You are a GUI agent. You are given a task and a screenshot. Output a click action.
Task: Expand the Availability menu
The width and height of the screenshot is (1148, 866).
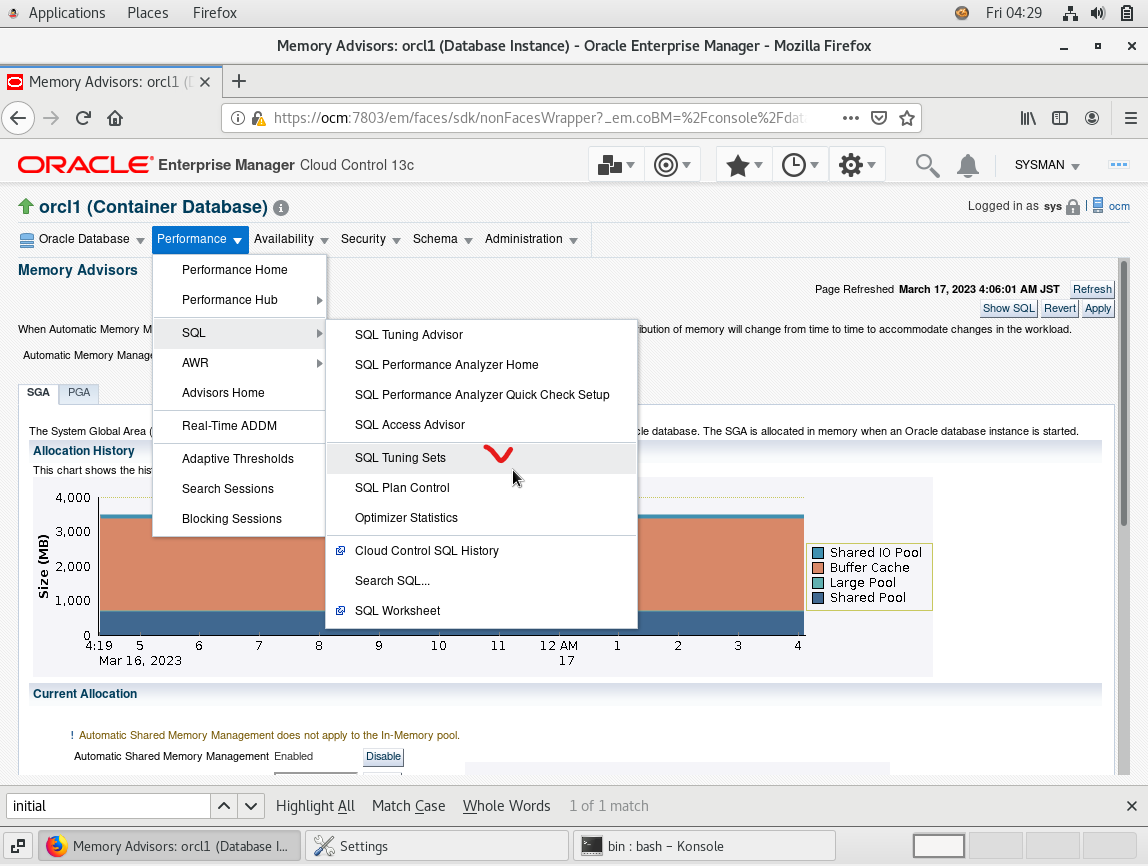pyautogui.click(x=291, y=239)
